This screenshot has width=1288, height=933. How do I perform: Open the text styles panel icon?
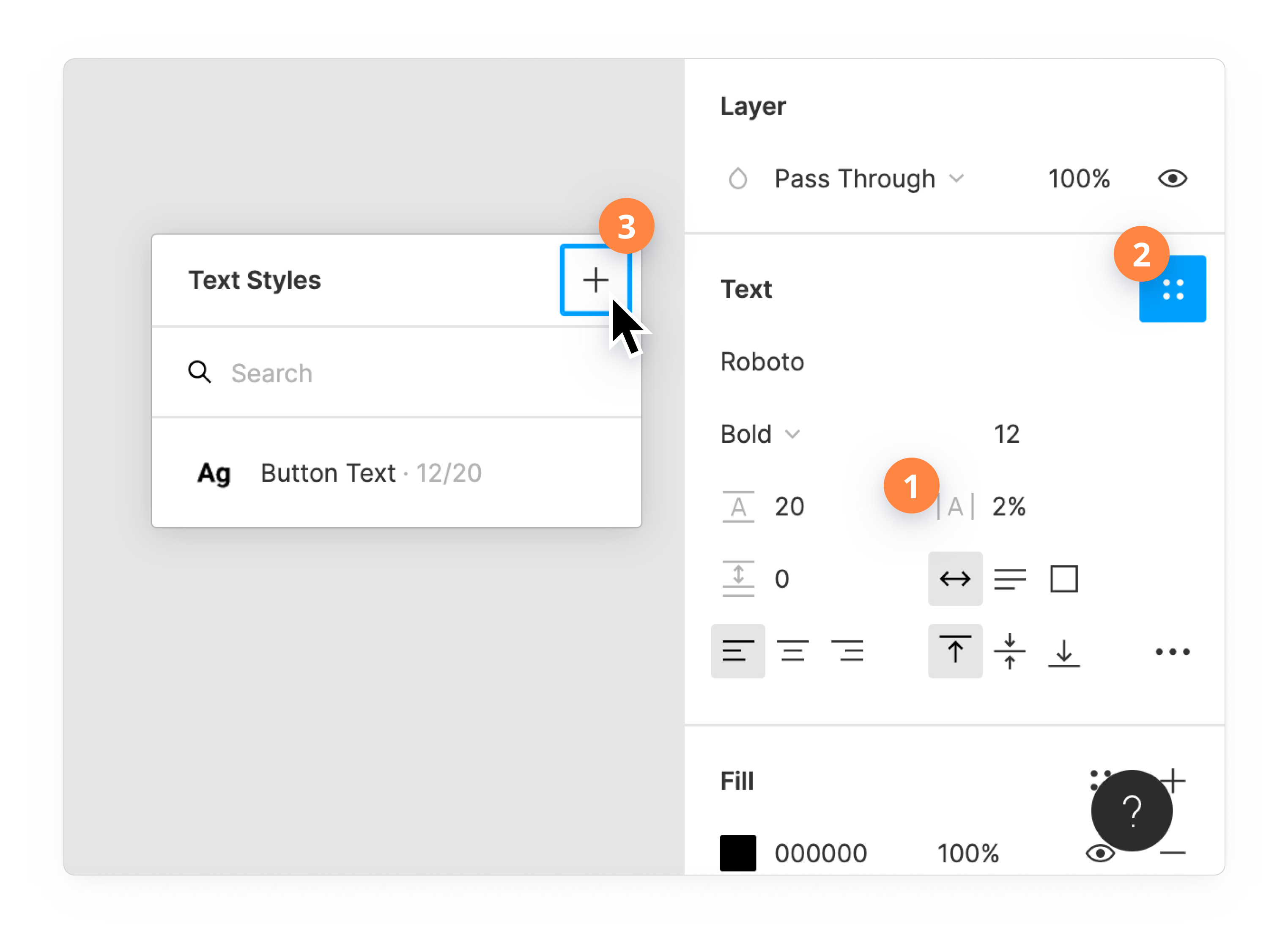point(1172,288)
